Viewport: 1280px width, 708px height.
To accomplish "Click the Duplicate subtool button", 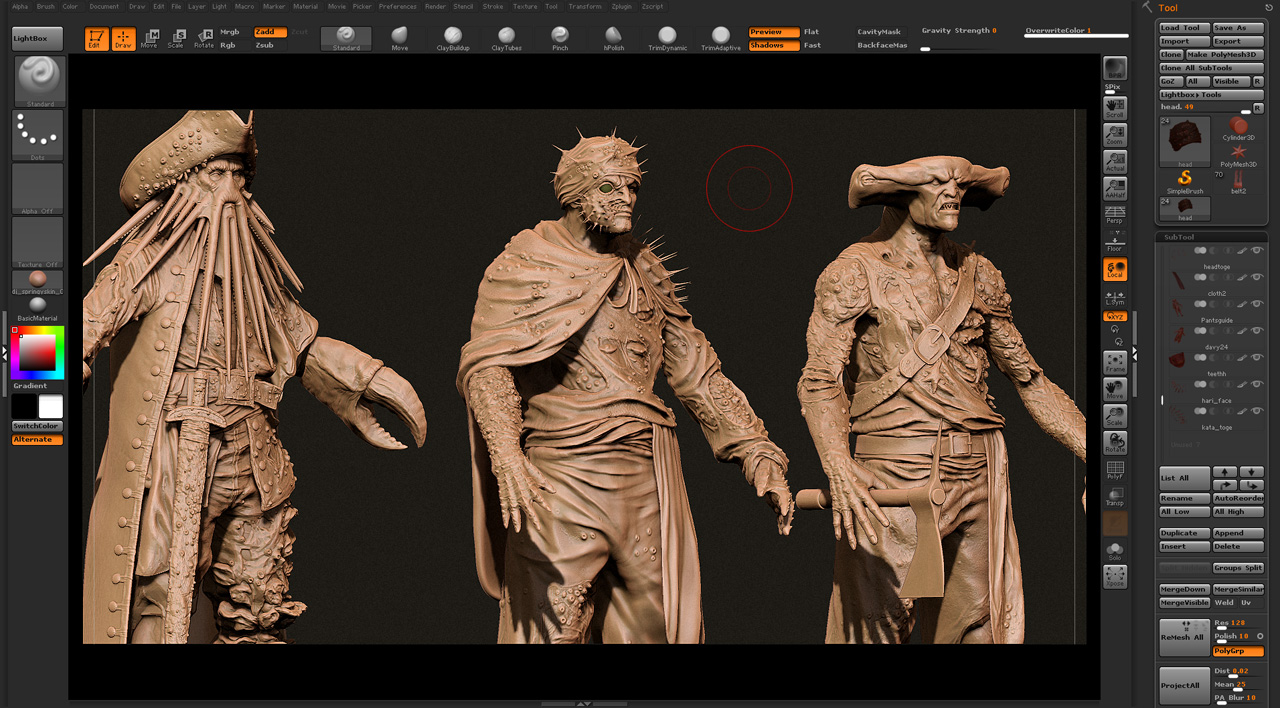I will [1184, 533].
